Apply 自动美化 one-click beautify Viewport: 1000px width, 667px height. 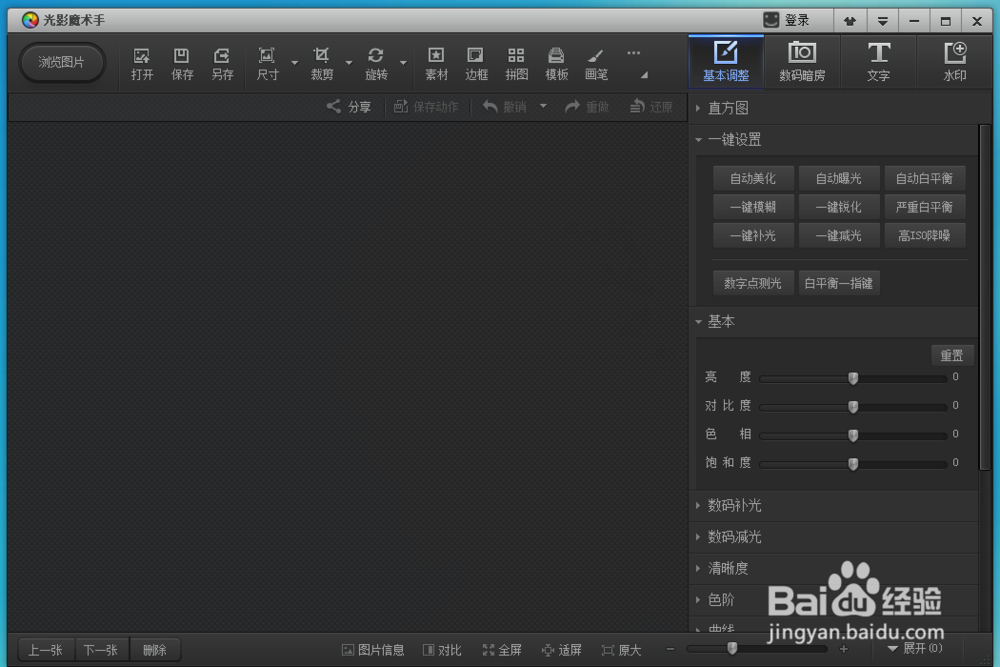[x=752, y=178]
